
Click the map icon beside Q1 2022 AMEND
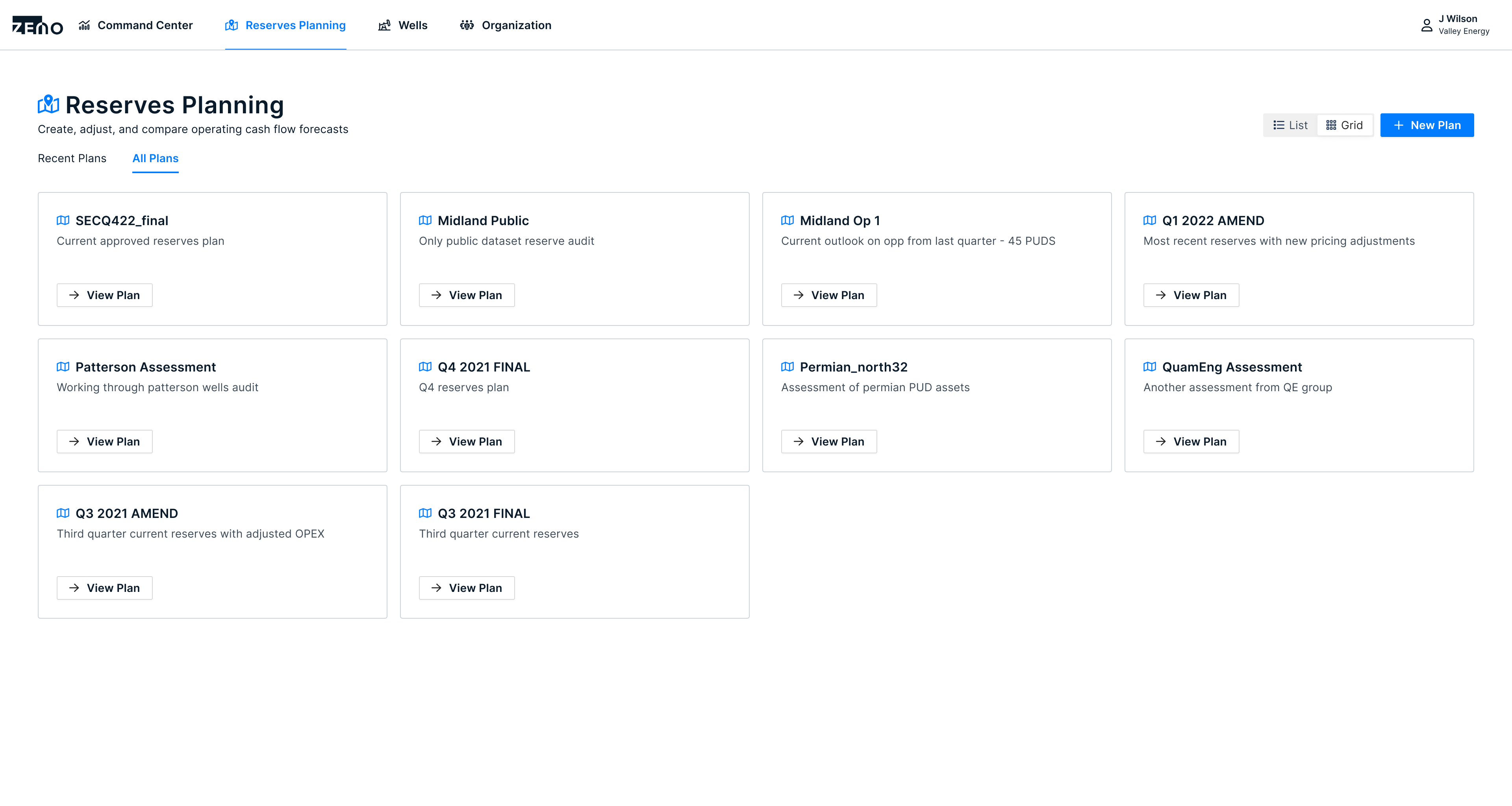coord(1150,220)
